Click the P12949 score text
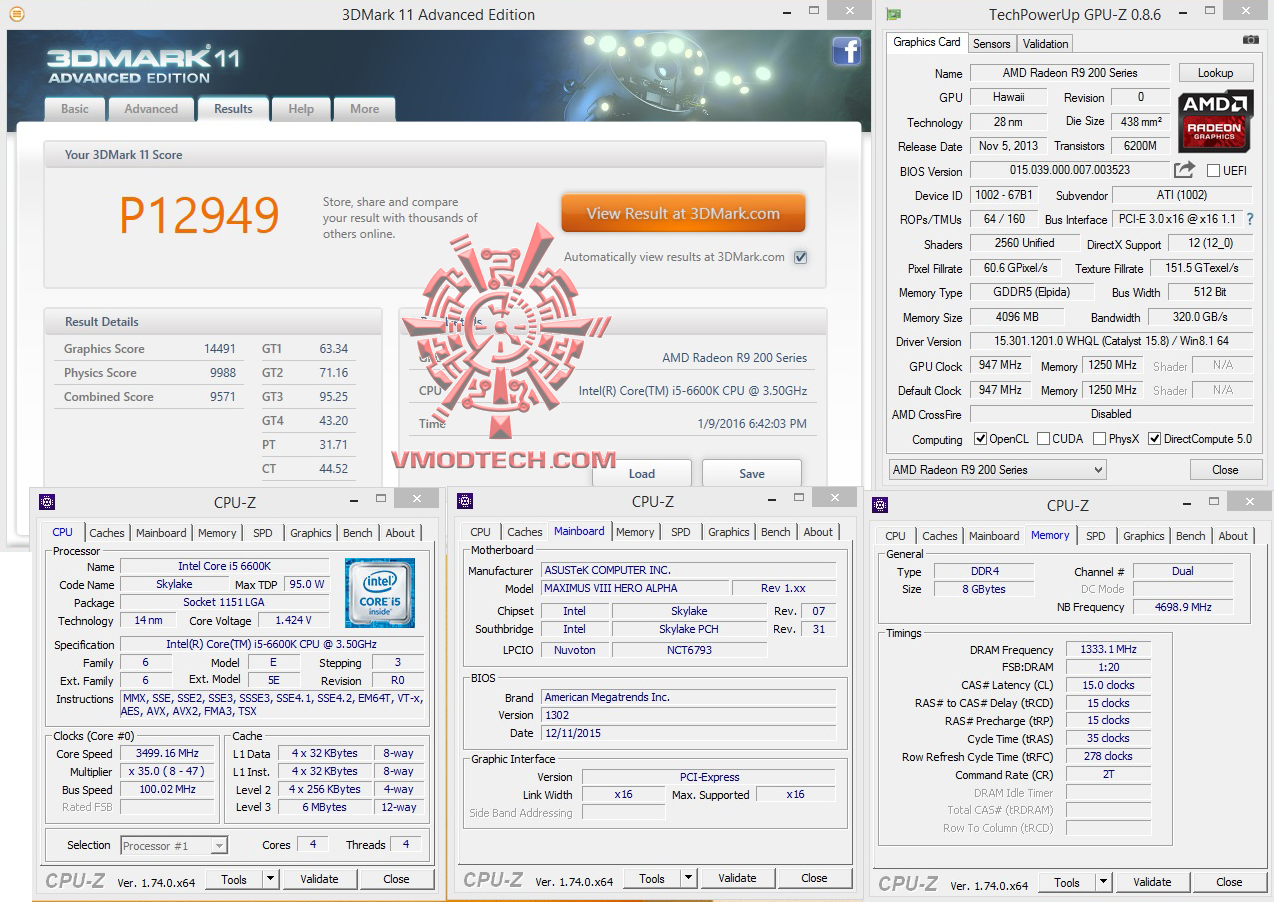 click(199, 215)
